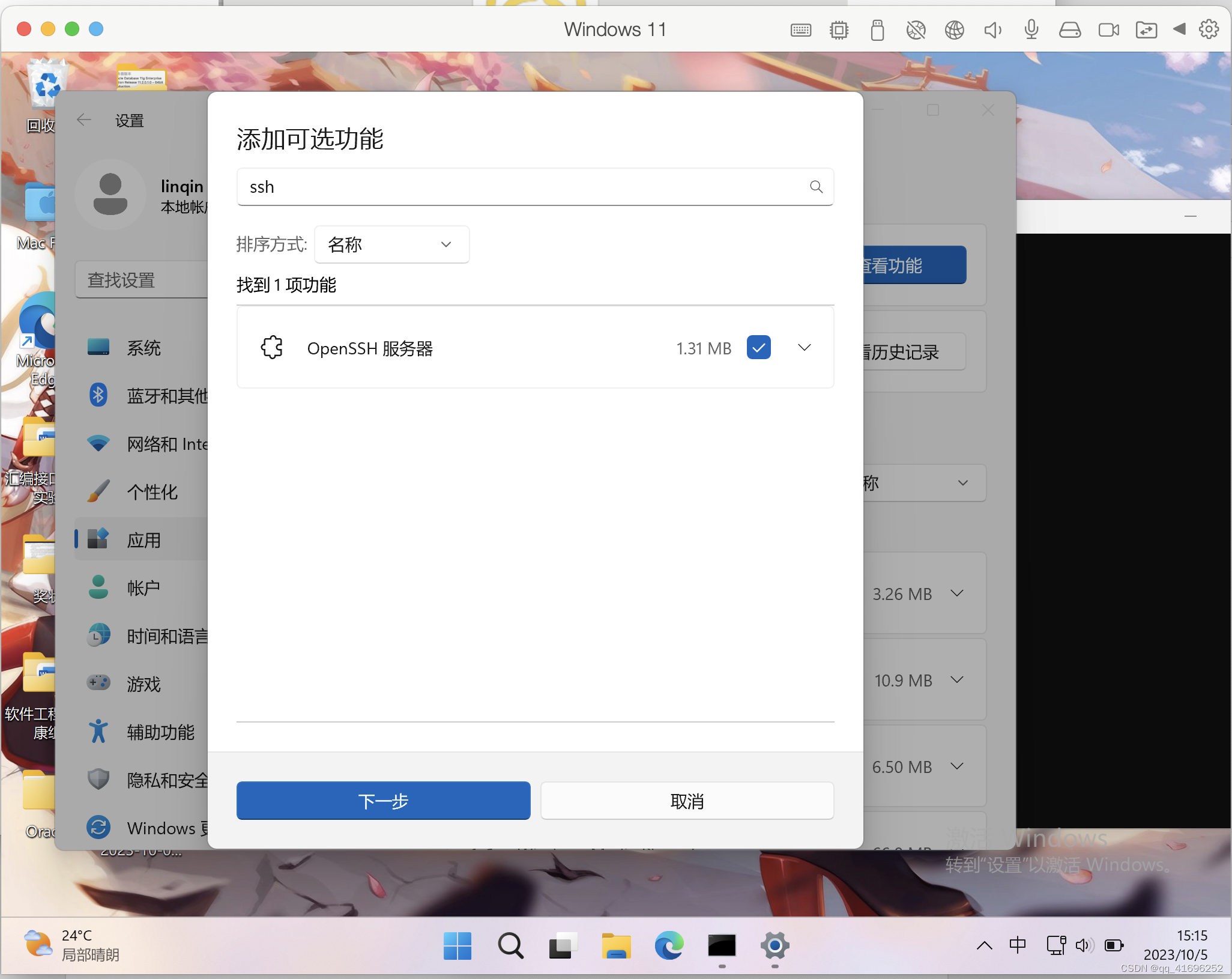This screenshot has height=979, width=1232.
Task: Open 辅助功能 settings category
Action: tap(141, 732)
